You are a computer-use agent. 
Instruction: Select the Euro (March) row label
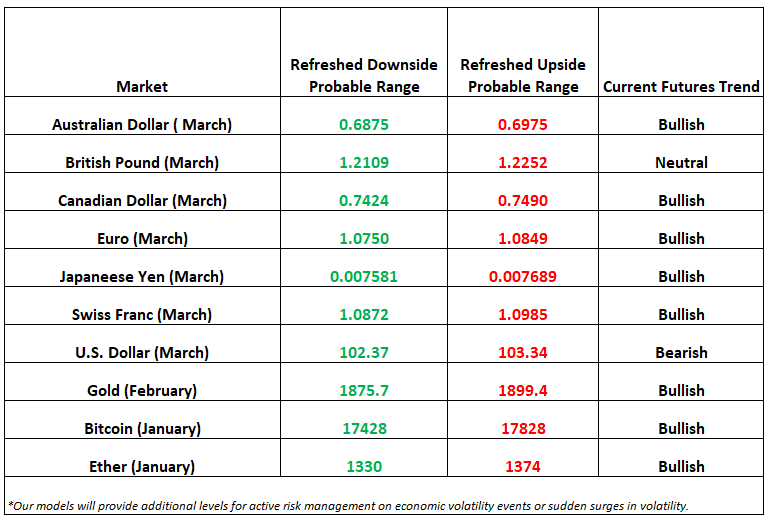(x=142, y=239)
